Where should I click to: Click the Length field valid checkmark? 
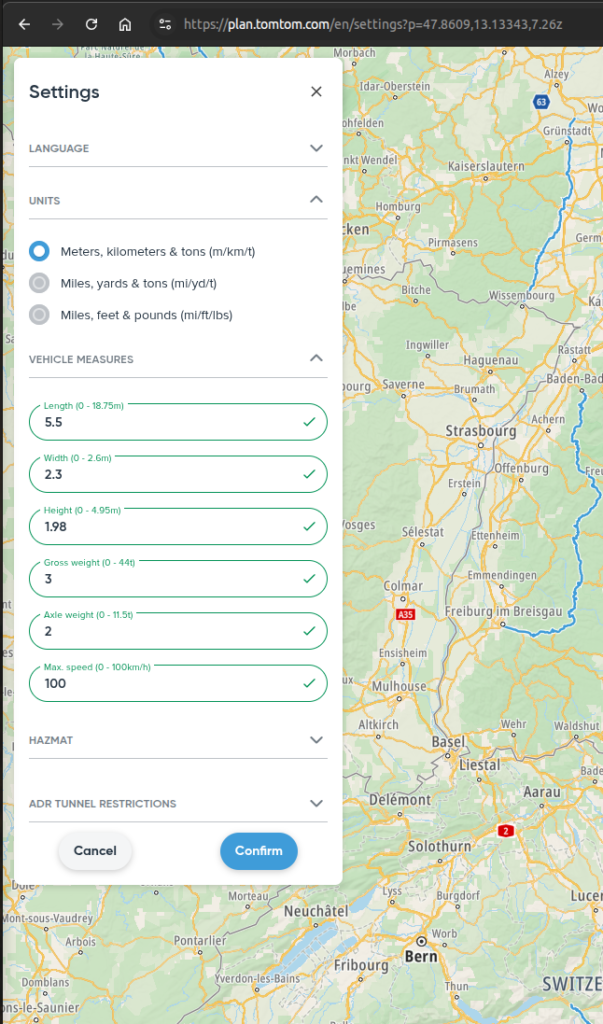coord(309,422)
